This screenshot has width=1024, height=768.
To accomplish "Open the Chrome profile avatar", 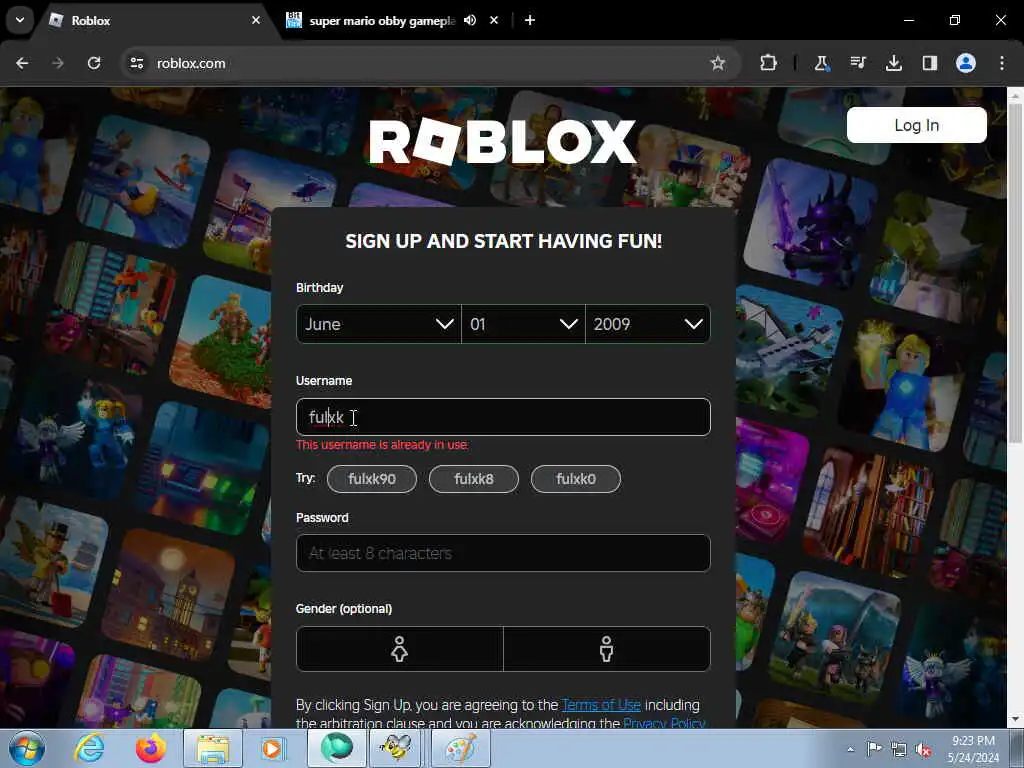I will [966, 63].
